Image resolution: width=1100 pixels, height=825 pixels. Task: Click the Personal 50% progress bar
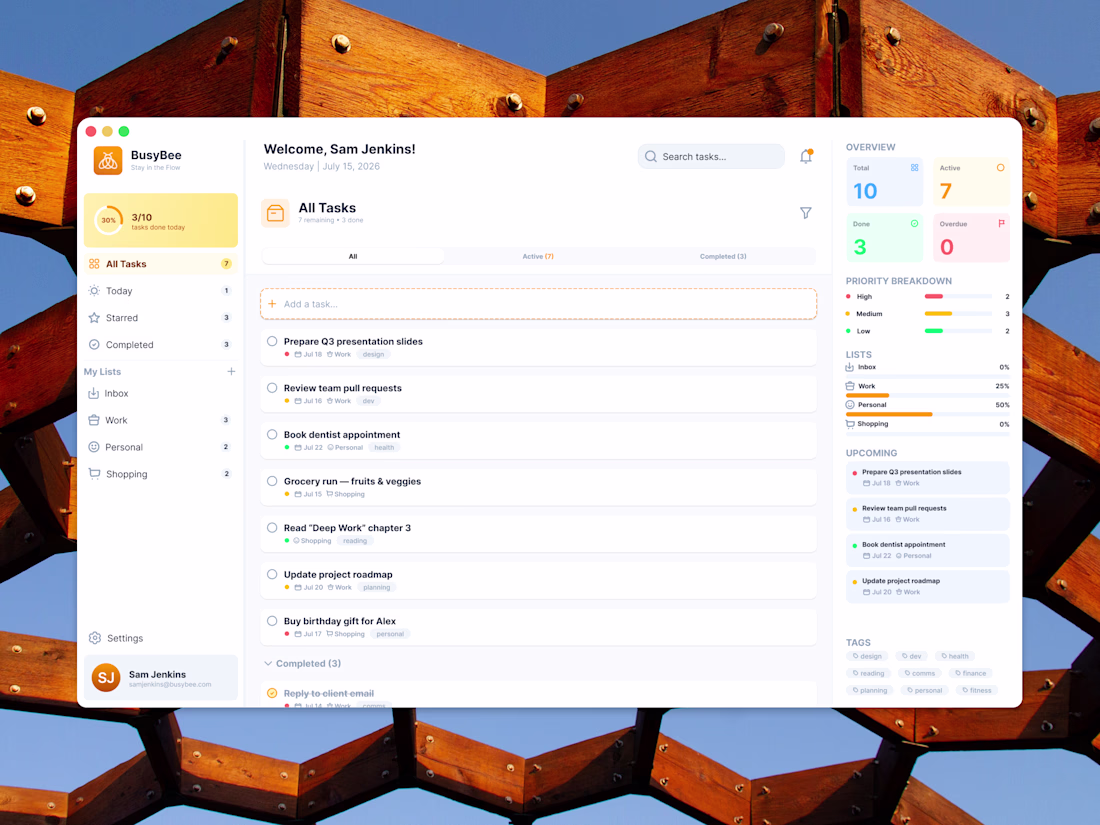tap(927, 414)
